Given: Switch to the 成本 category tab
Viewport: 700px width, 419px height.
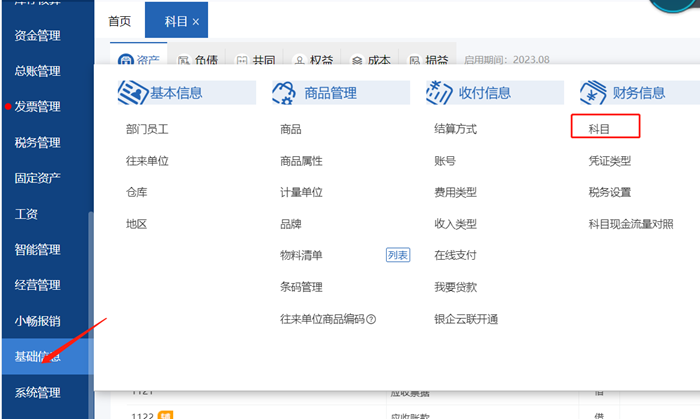Looking at the screenshot, I should (x=370, y=60).
